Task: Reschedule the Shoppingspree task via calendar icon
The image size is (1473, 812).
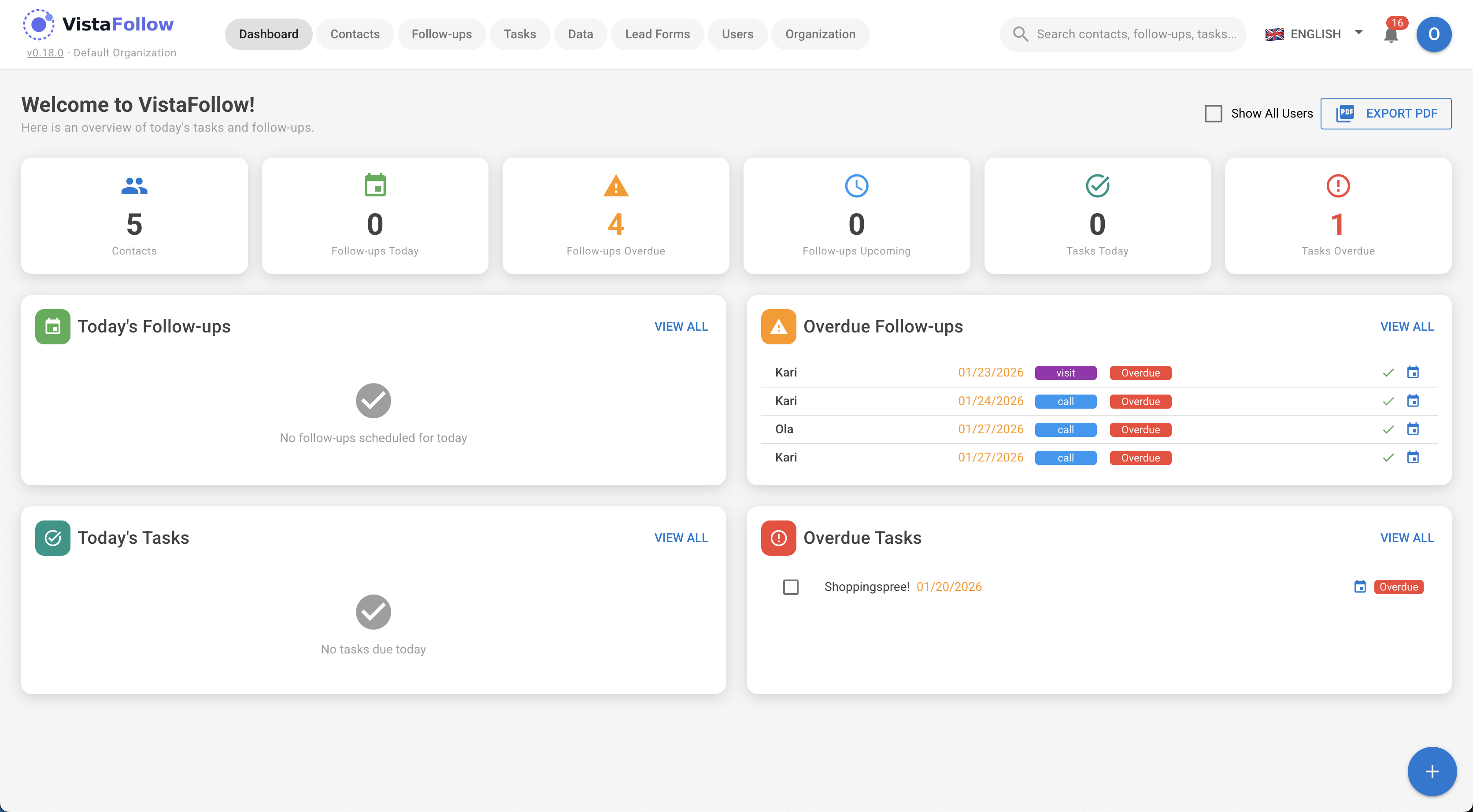Action: (x=1360, y=587)
